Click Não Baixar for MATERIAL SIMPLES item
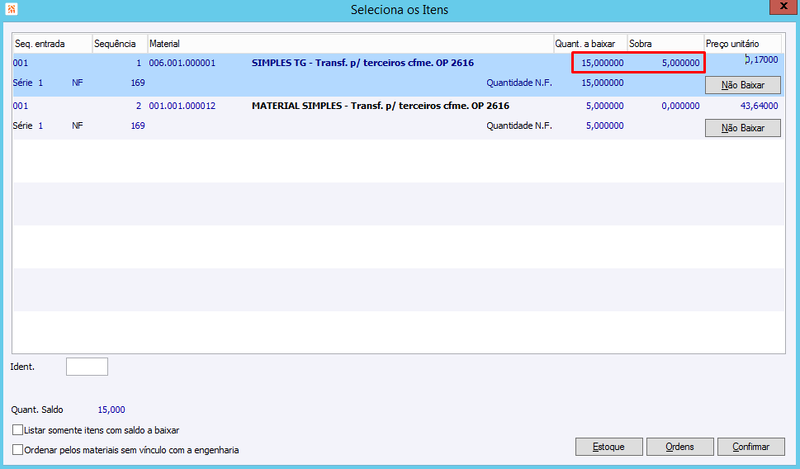800x469 pixels. pos(743,128)
